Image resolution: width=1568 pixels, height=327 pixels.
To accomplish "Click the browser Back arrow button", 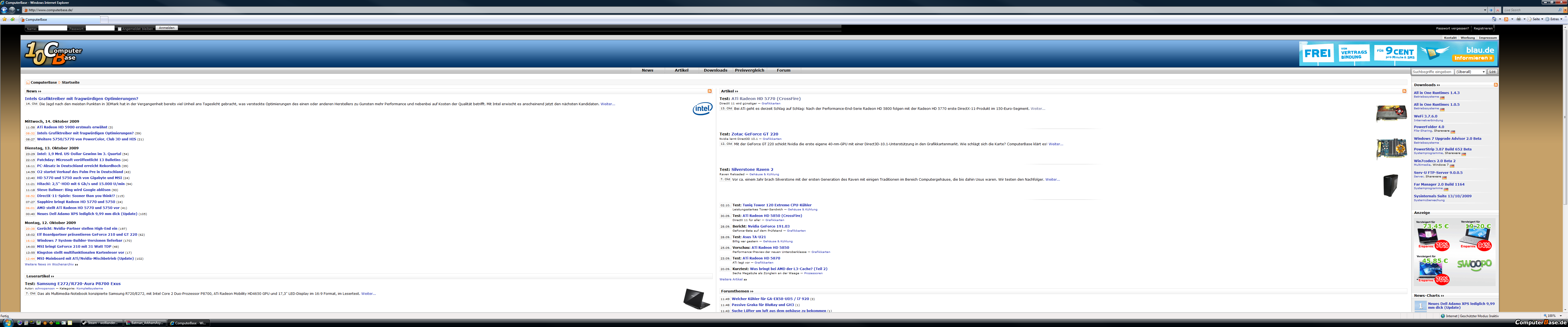I will pyautogui.click(x=4, y=10).
